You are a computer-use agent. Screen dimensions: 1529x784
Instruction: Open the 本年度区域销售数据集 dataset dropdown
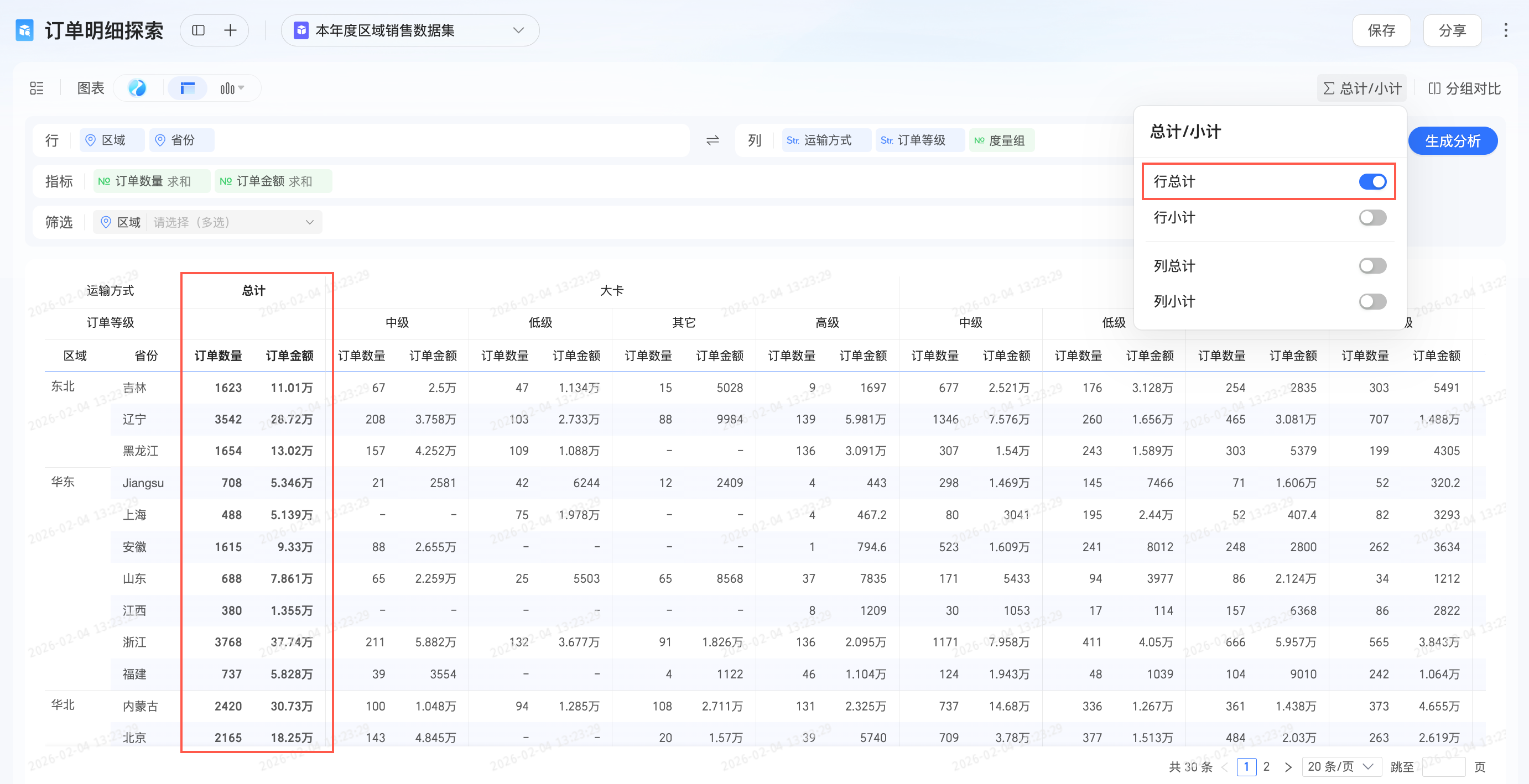[x=409, y=30]
